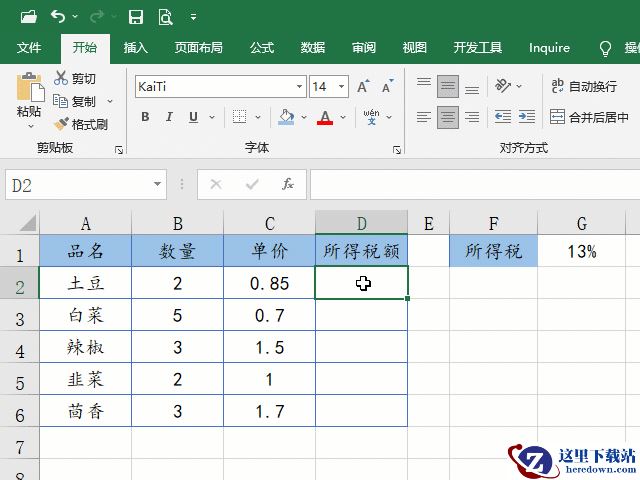Click into the formula bar
The height and width of the screenshot is (480, 640).
tap(475, 185)
